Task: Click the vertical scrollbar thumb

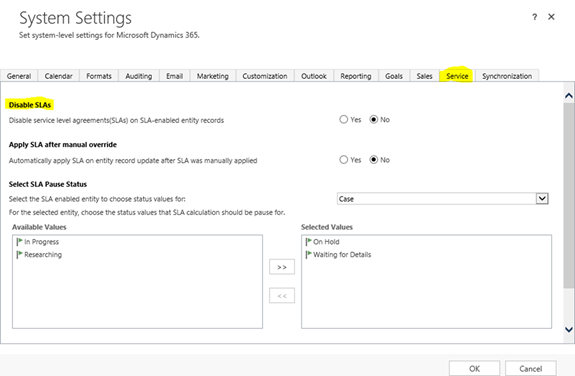Action: [569, 195]
